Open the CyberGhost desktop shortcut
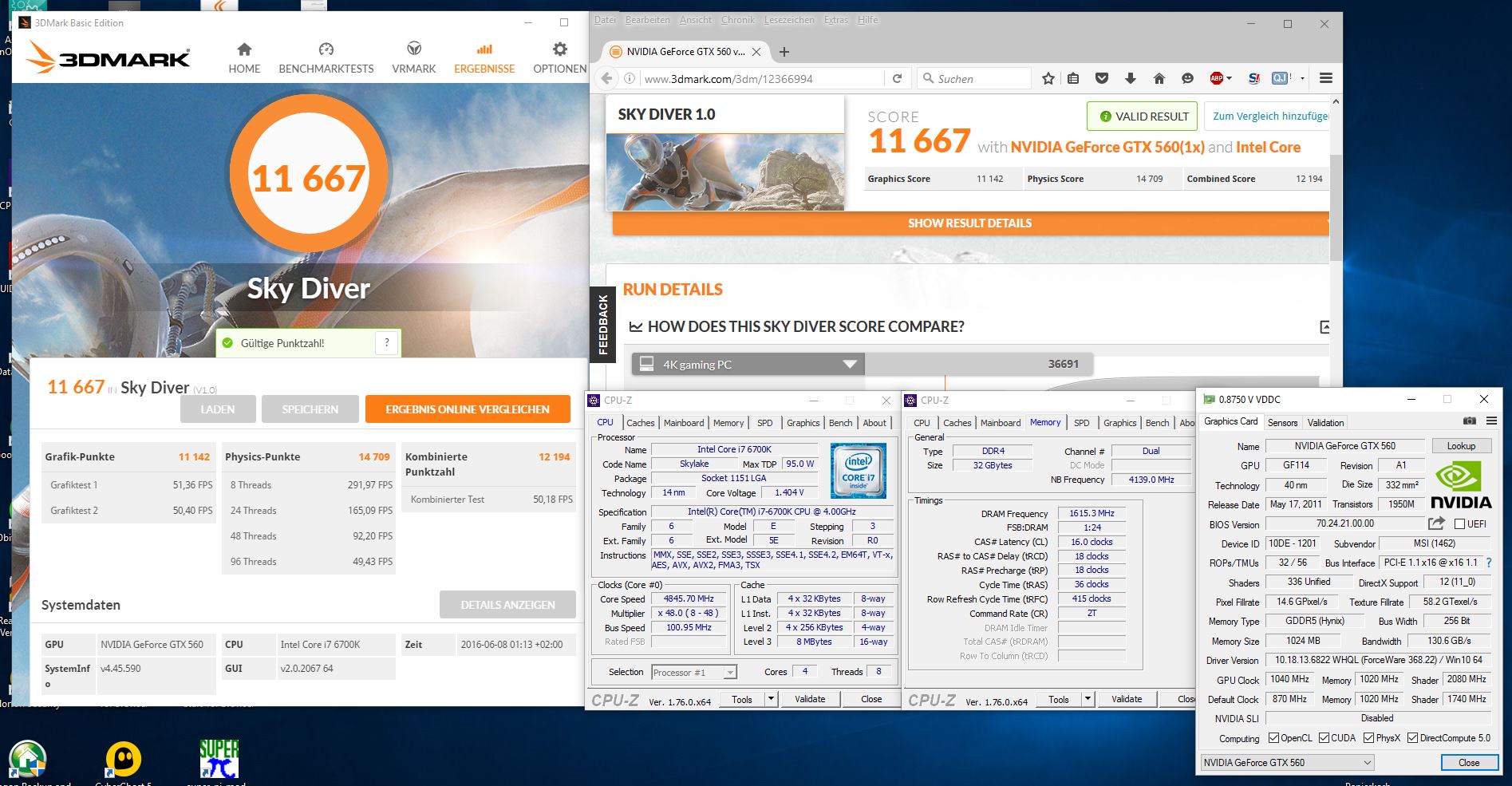The width and height of the screenshot is (1512, 786). (x=123, y=759)
